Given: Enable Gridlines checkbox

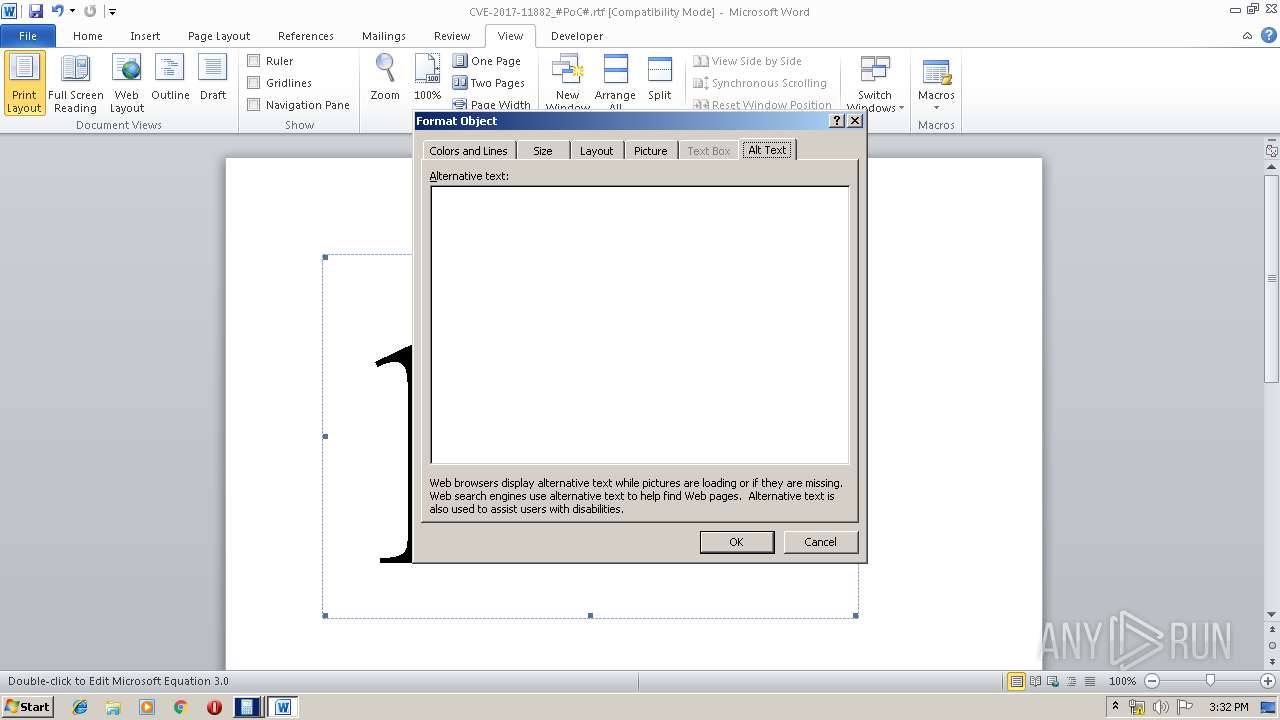Looking at the screenshot, I should (x=254, y=83).
